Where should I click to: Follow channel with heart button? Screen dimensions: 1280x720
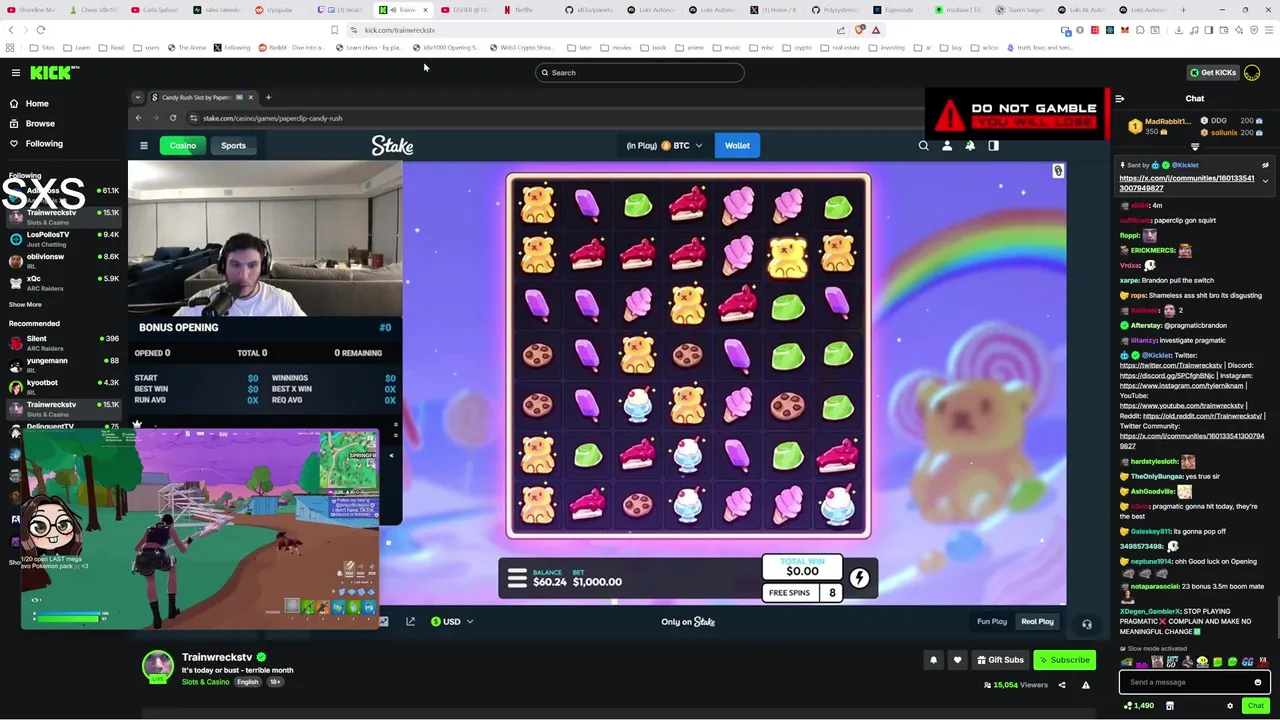point(957,660)
